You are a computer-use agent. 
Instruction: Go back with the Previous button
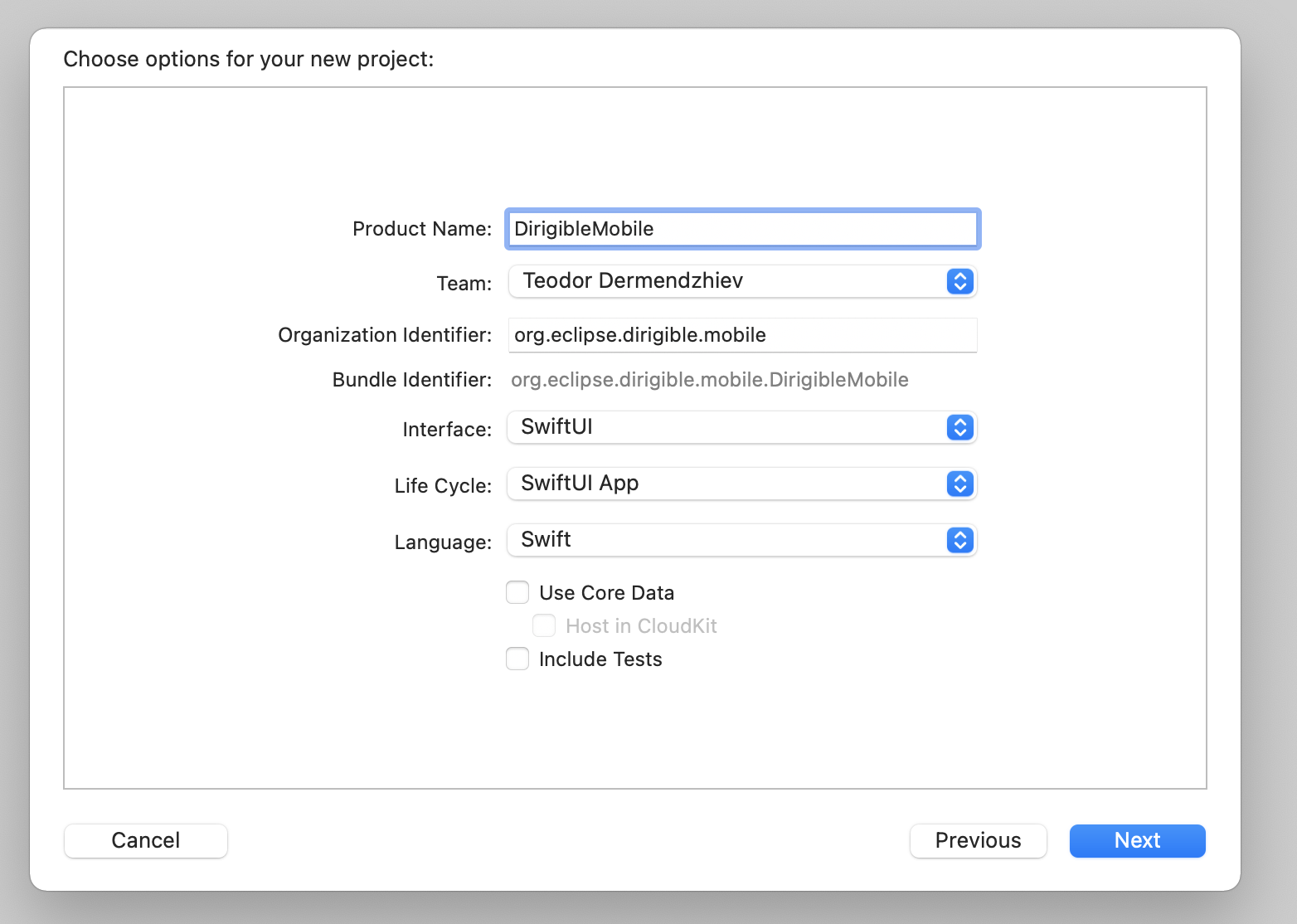(x=979, y=840)
